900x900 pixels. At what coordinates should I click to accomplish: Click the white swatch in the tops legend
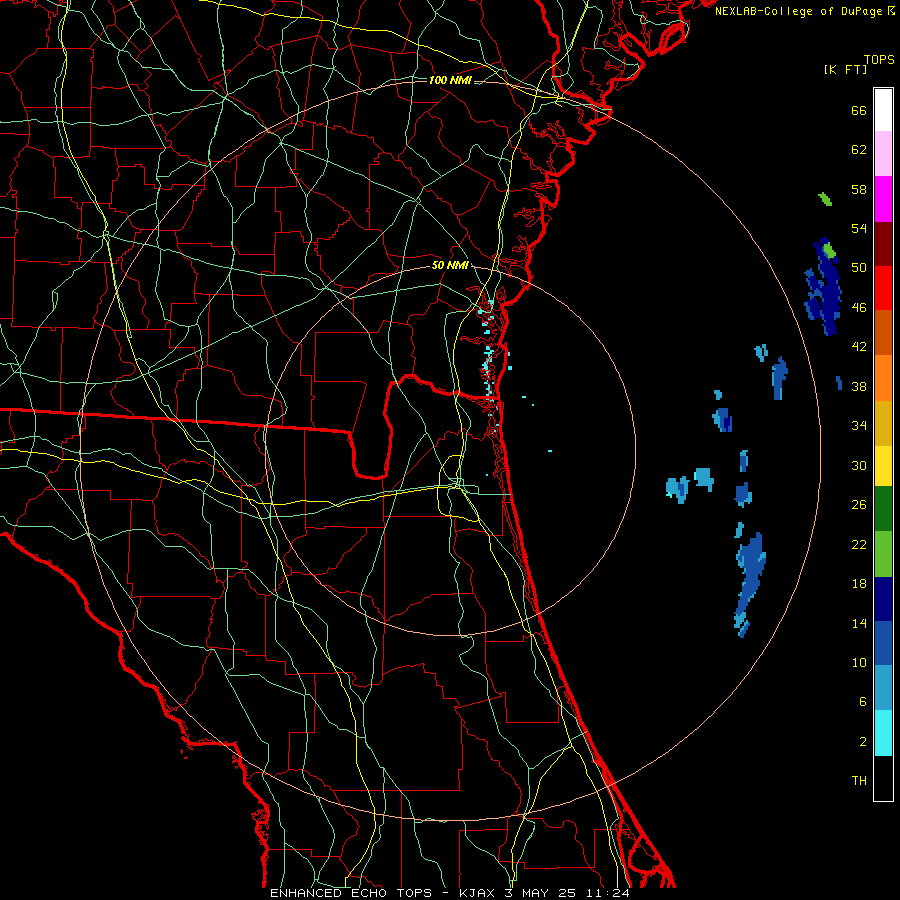[883, 110]
